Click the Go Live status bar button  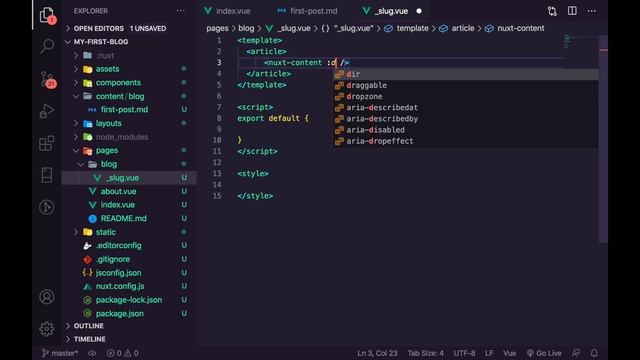tap(544, 353)
